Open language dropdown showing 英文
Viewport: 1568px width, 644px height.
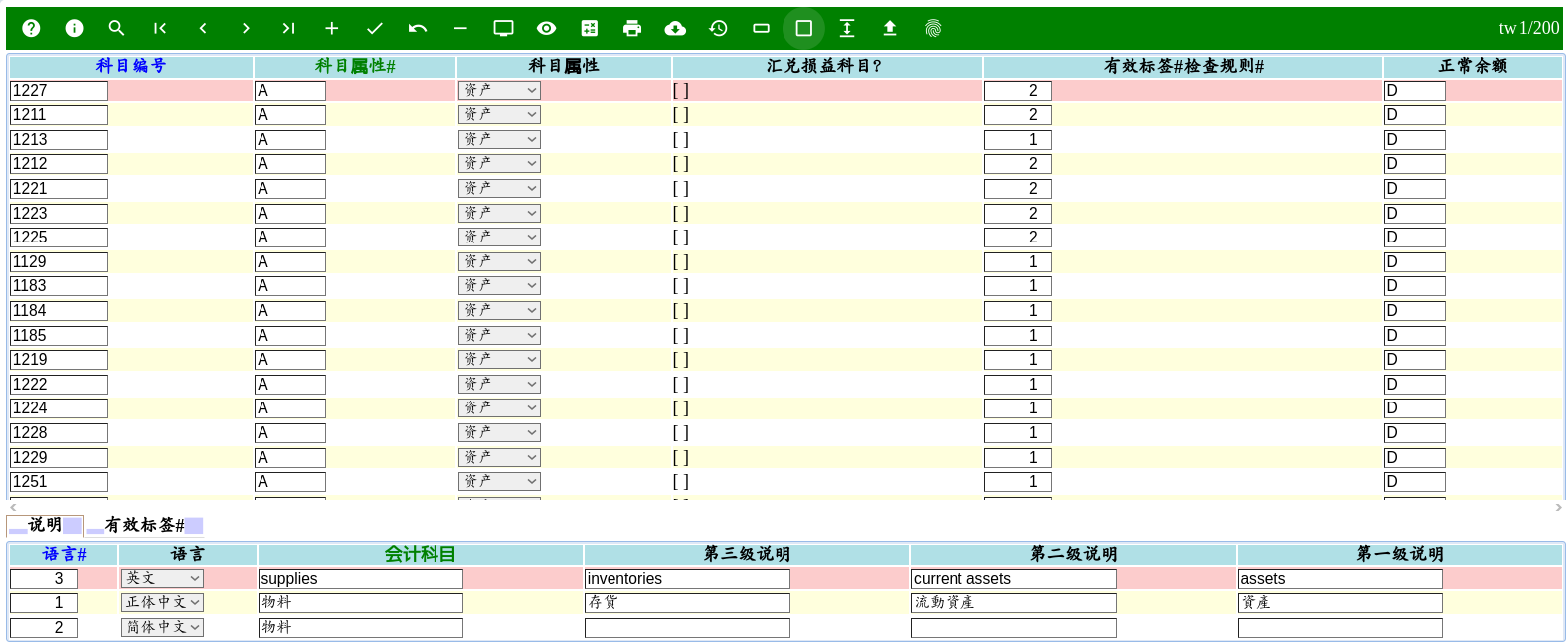coord(163,578)
